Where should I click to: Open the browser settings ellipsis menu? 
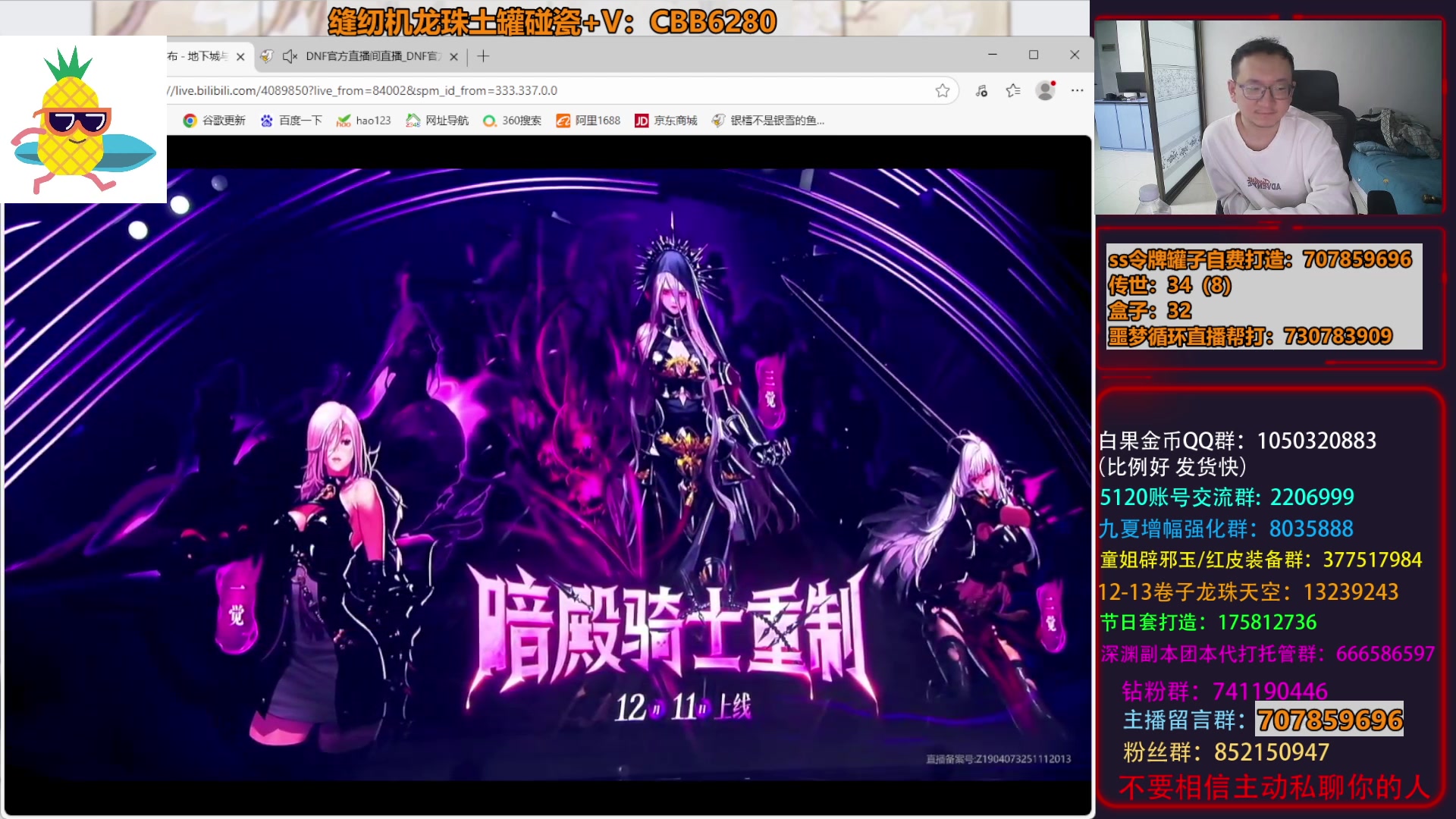pyautogui.click(x=1078, y=90)
